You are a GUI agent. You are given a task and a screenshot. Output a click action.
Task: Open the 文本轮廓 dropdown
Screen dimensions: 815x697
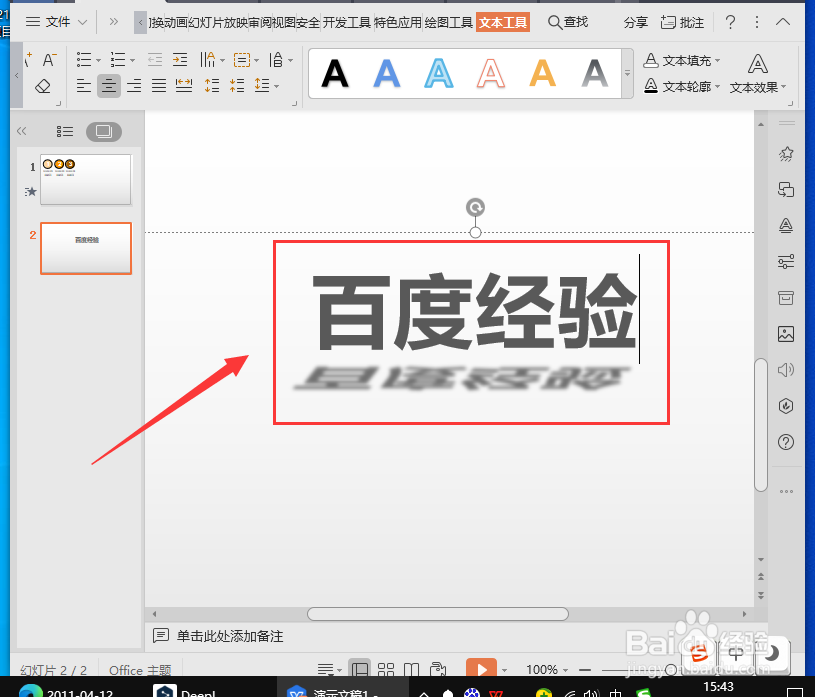(682, 86)
